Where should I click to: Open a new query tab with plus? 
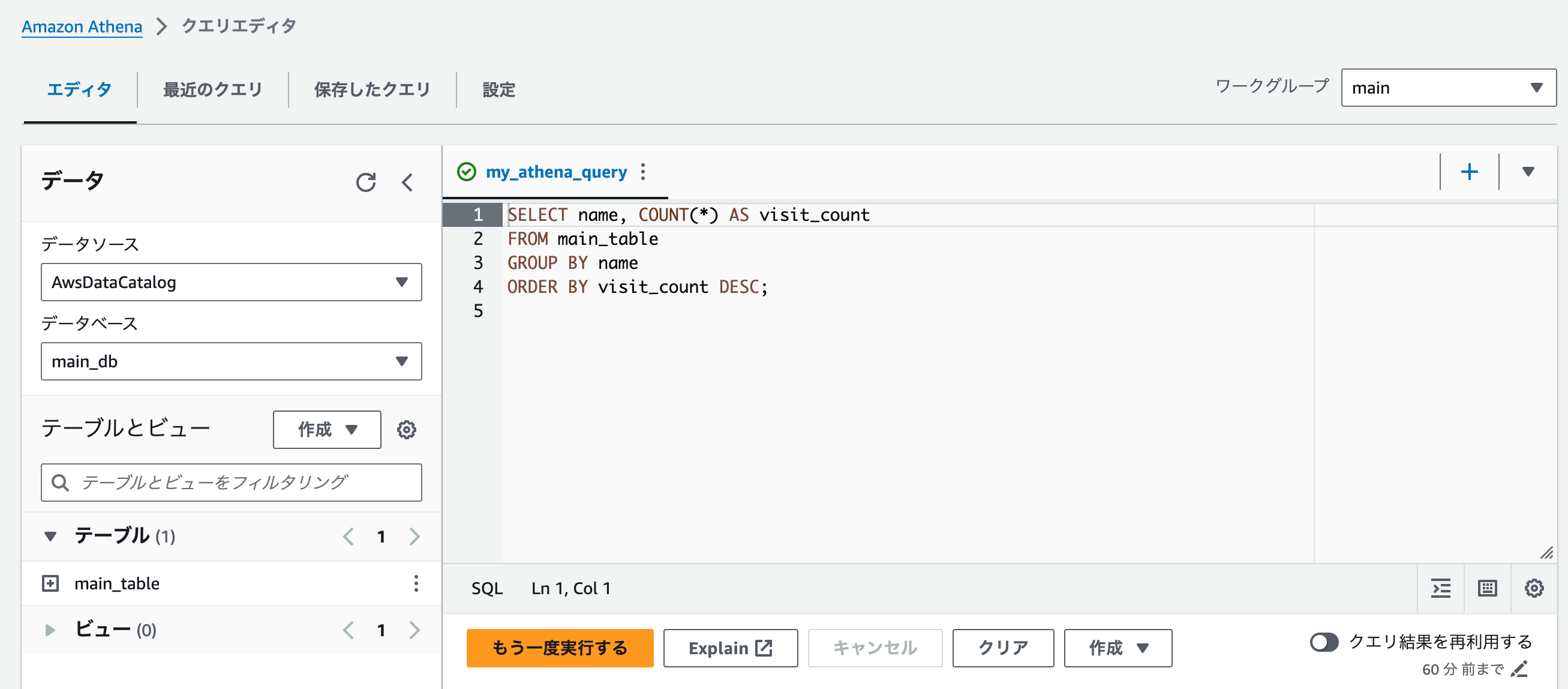1469,171
